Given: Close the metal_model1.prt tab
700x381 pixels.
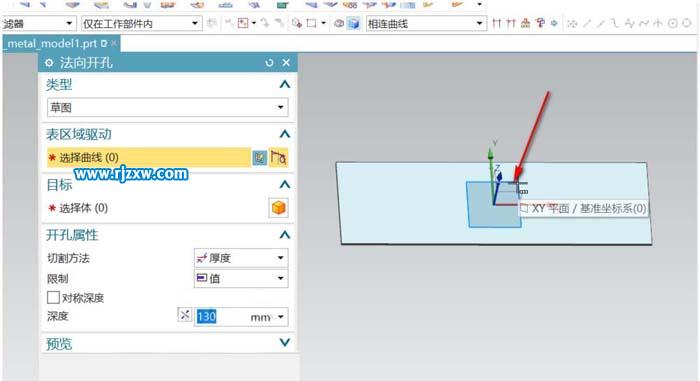Looking at the screenshot, I should tap(114, 43).
